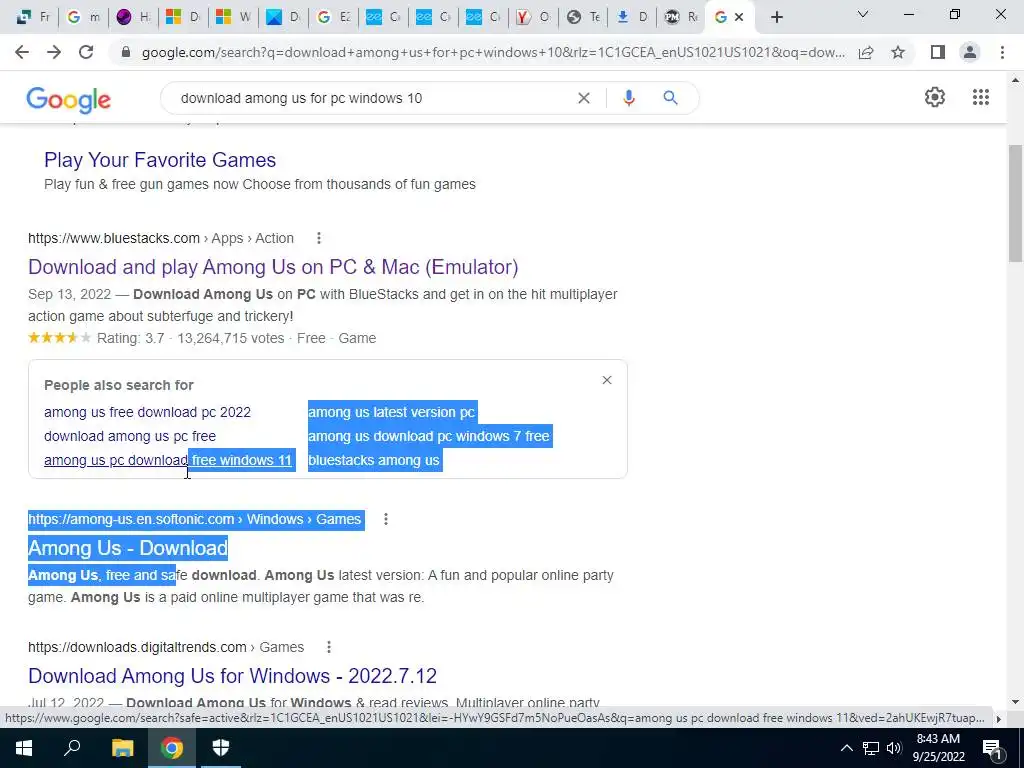Open File Explorer from the taskbar
Image resolution: width=1024 pixels, height=768 pixels.
(122, 748)
